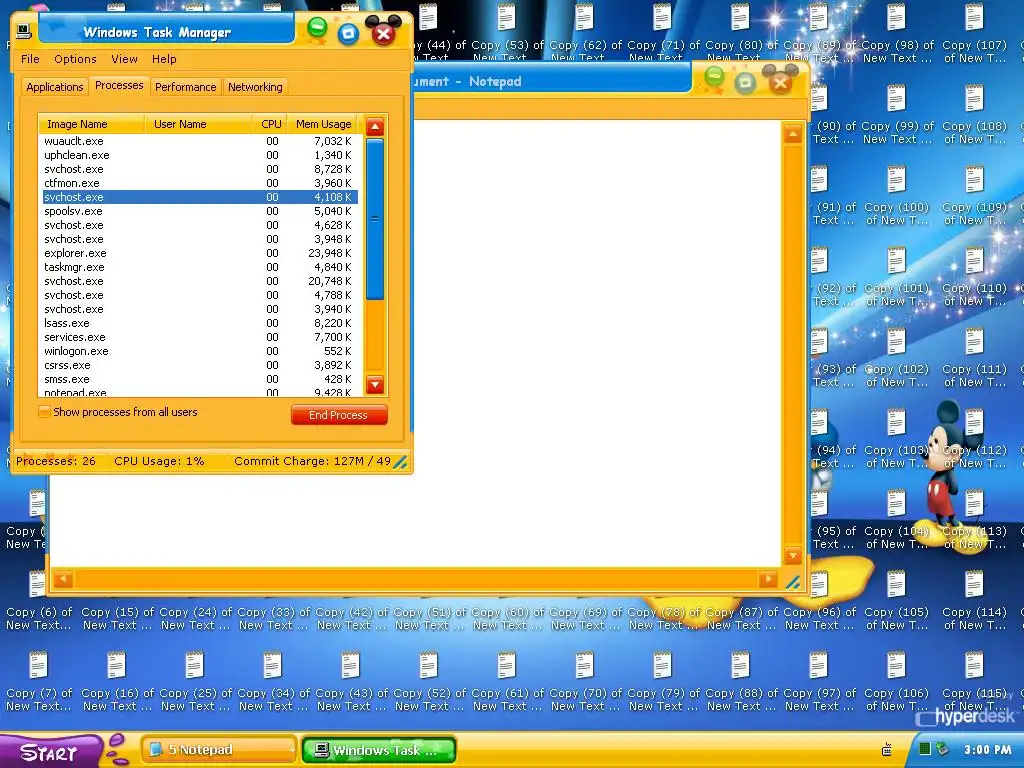Click Windows Task Manager taskbar button

(x=378, y=750)
